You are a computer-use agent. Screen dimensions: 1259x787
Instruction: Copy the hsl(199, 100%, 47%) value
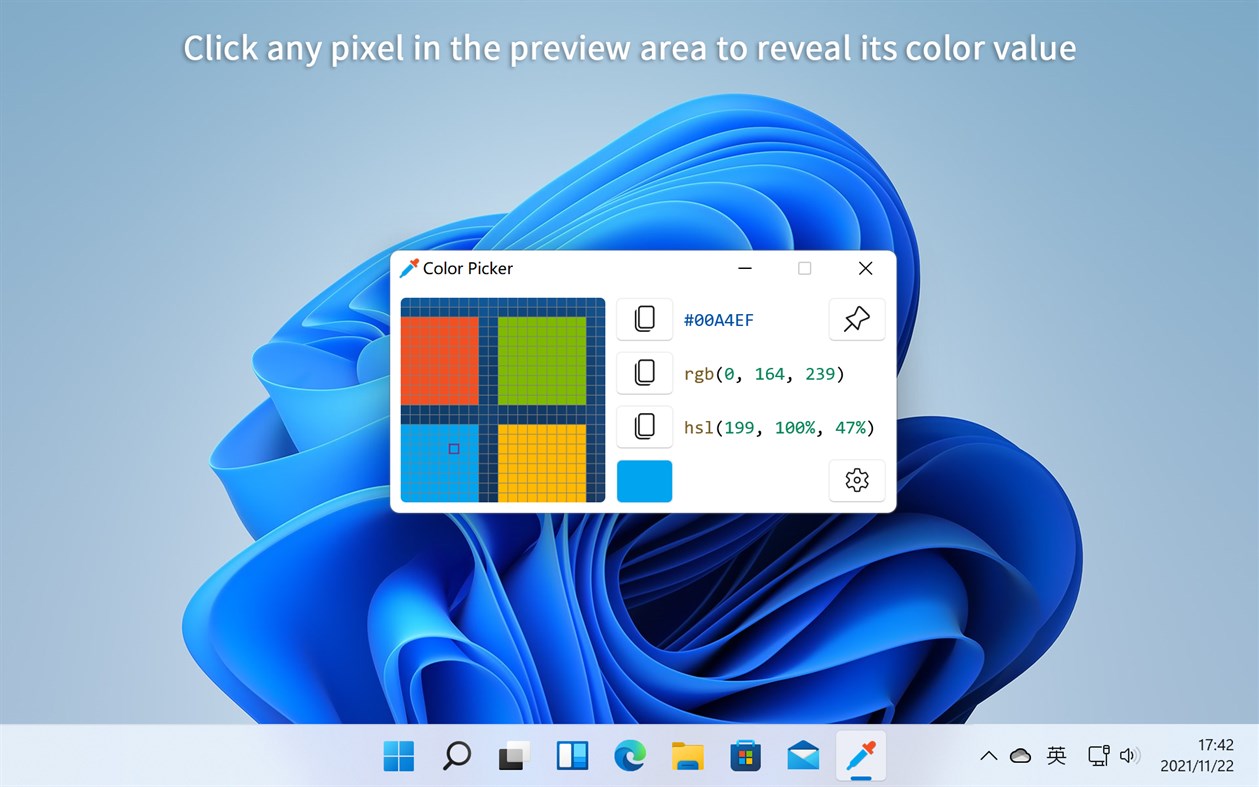(645, 427)
